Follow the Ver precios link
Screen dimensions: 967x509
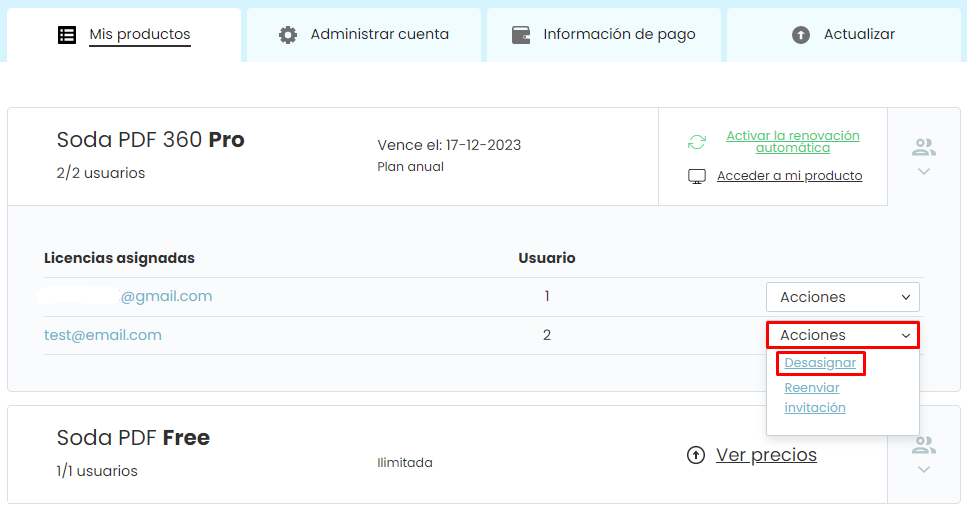tap(766, 455)
